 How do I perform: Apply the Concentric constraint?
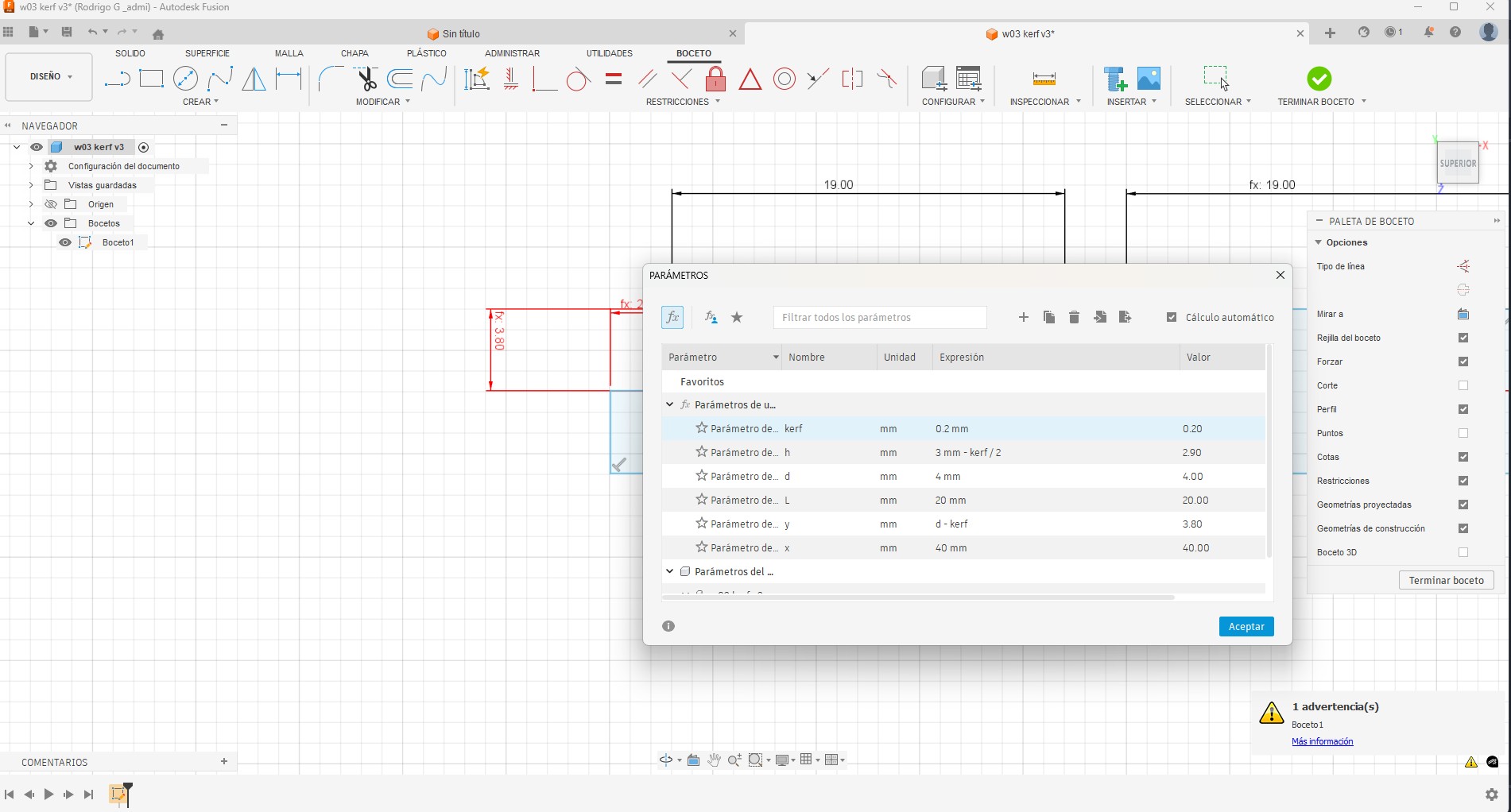(784, 79)
